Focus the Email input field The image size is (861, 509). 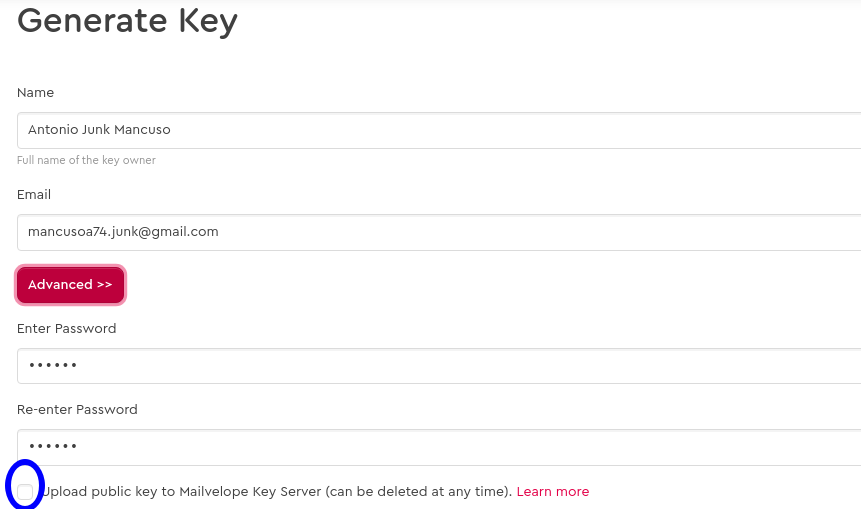click(x=439, y=232)
